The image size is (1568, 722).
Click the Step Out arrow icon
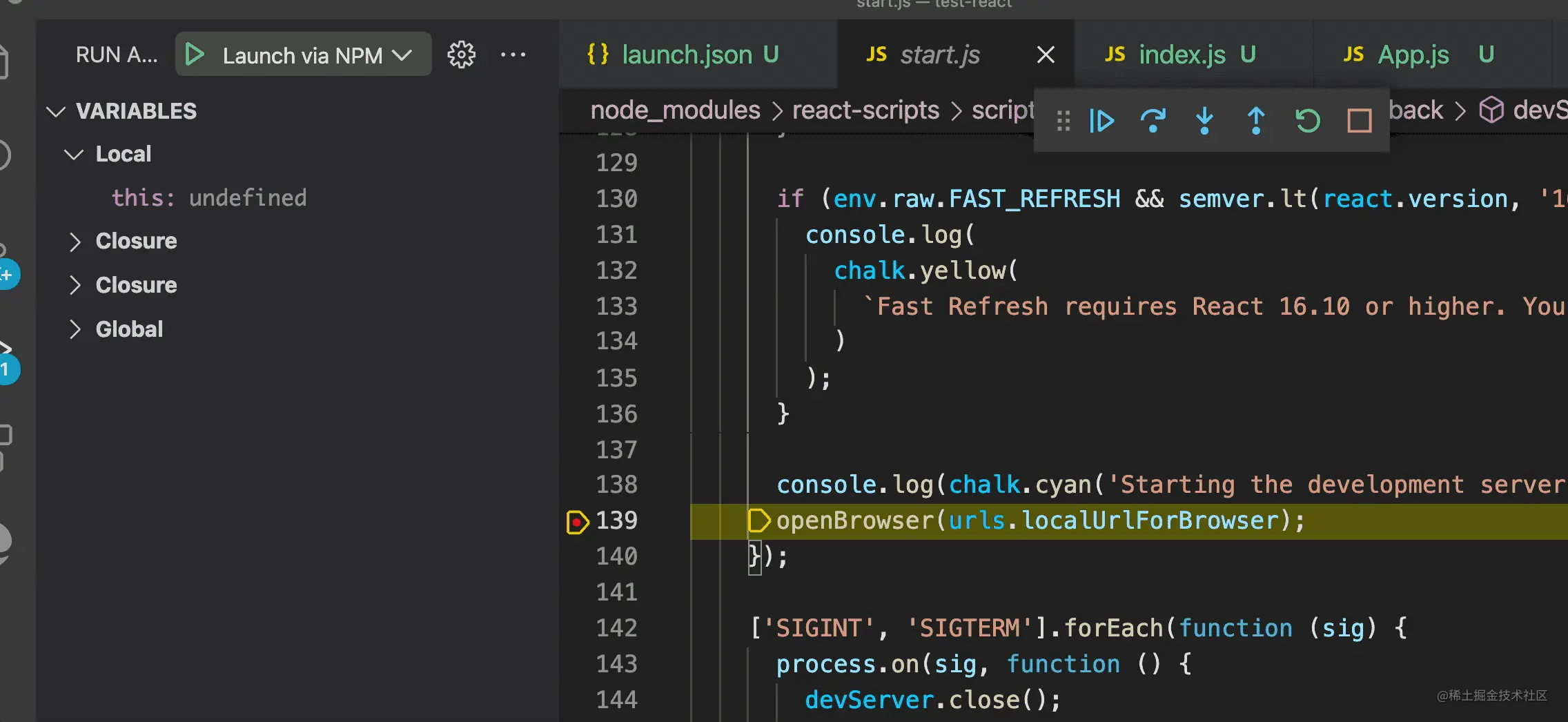pos(1256,121)
